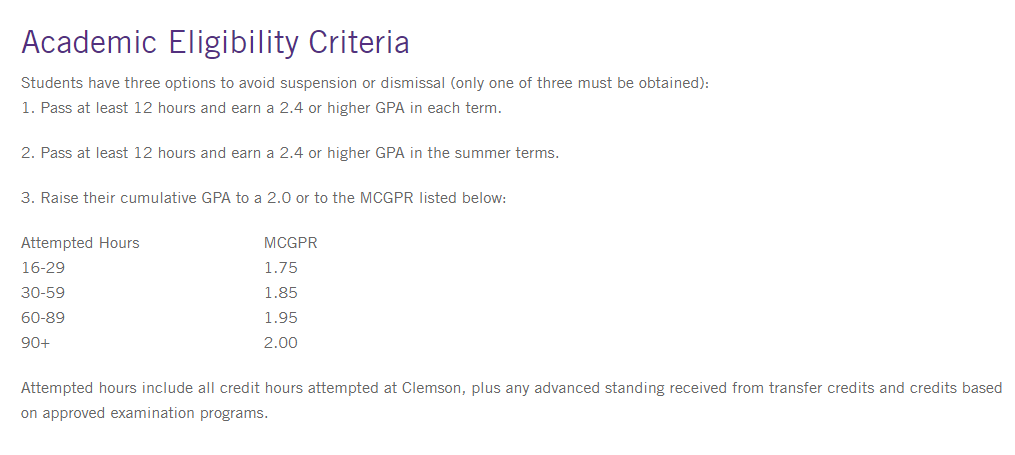Click the 1.95 MCGPR value
Image resolution: width=1015 pixels, height=455 pixels.
click(x=281, y=318)
